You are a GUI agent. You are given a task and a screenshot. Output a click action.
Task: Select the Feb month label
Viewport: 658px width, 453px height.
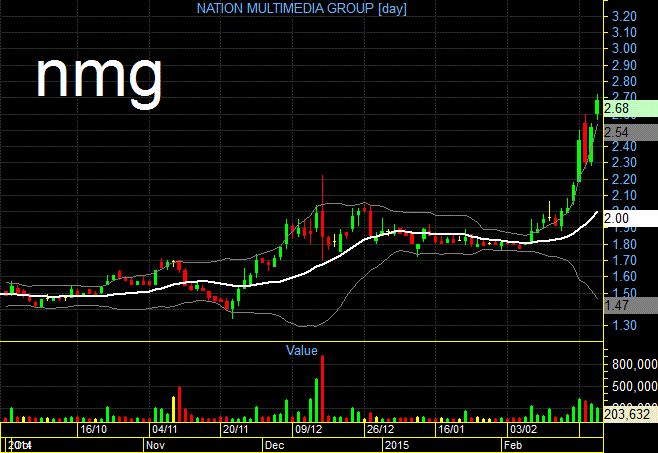tap(513, 445)
